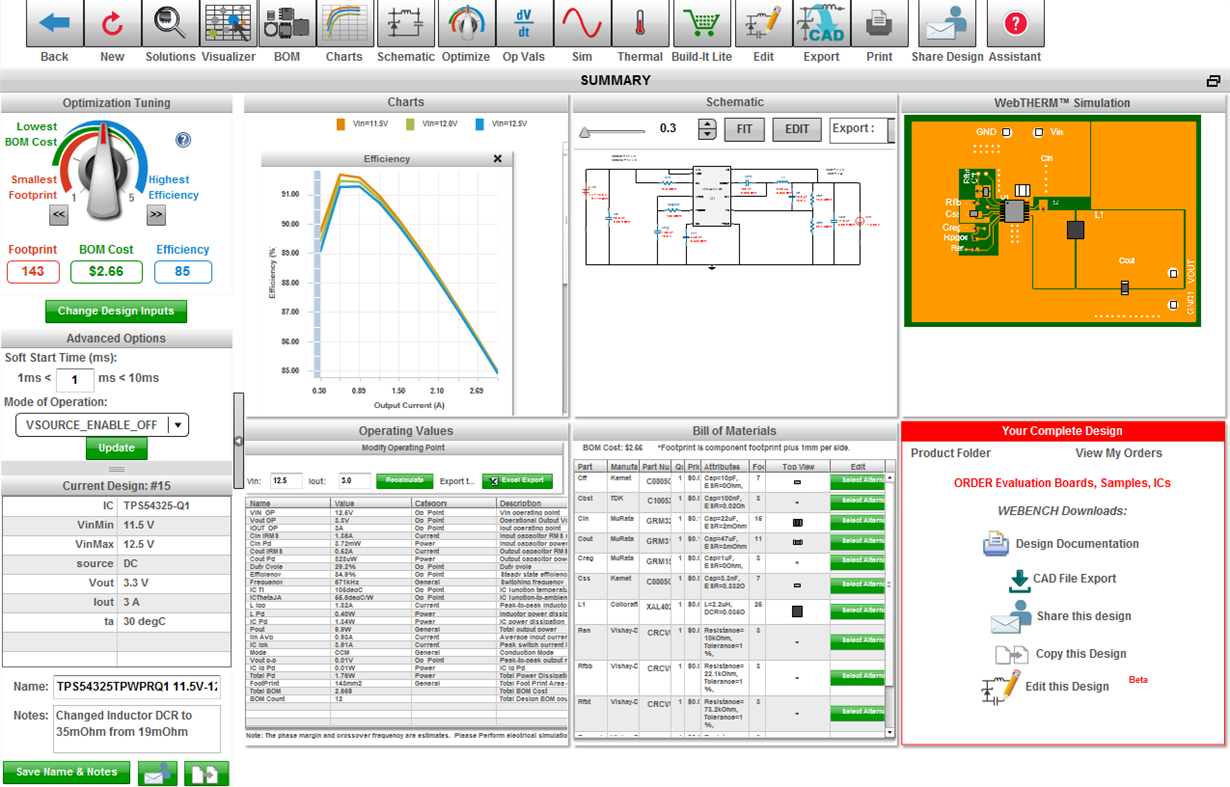Click the Op Vals dV/dt icon

click(523, 24)
